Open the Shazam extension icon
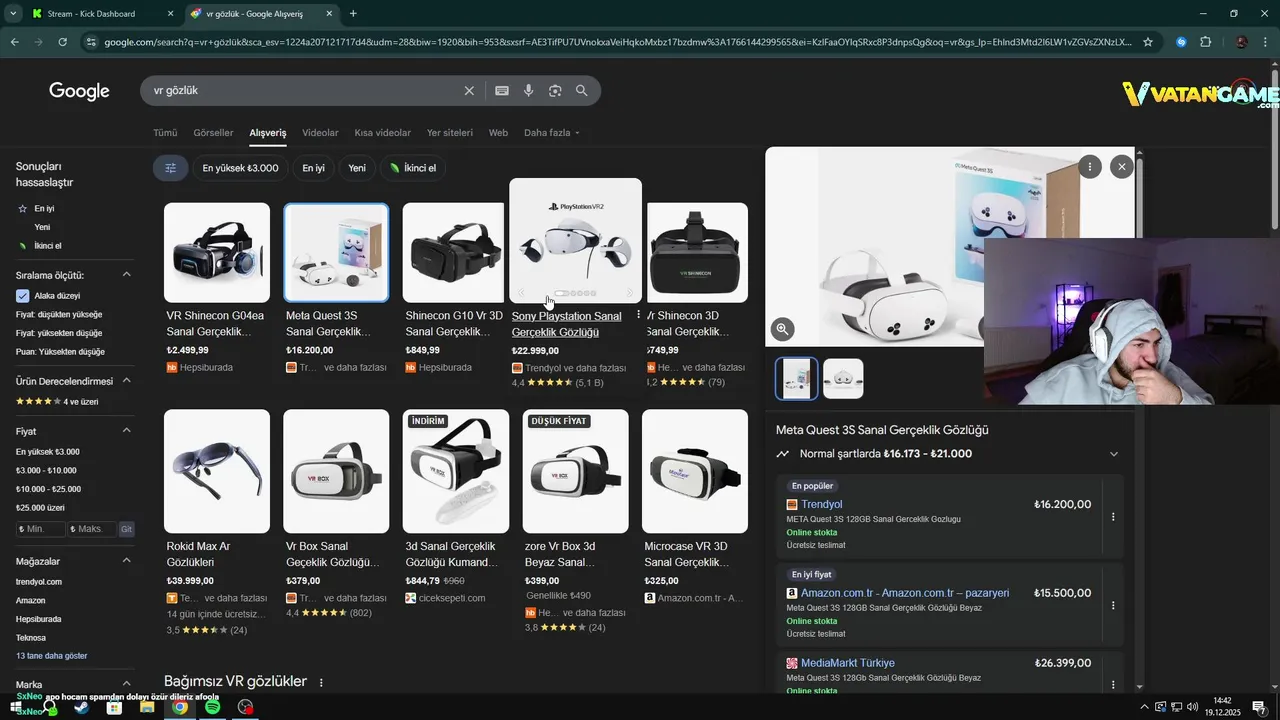 [1182, 42]
